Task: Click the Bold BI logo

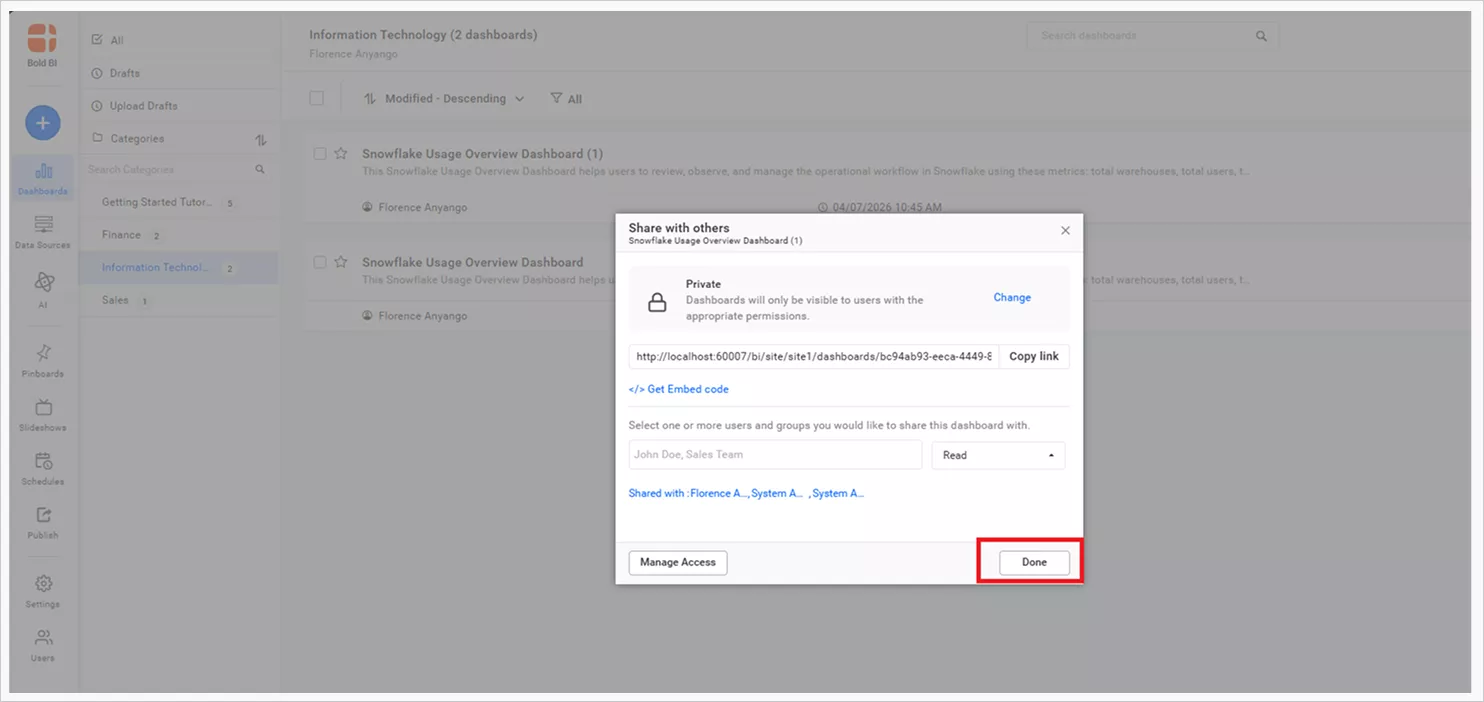Action: tap(42, 38)
